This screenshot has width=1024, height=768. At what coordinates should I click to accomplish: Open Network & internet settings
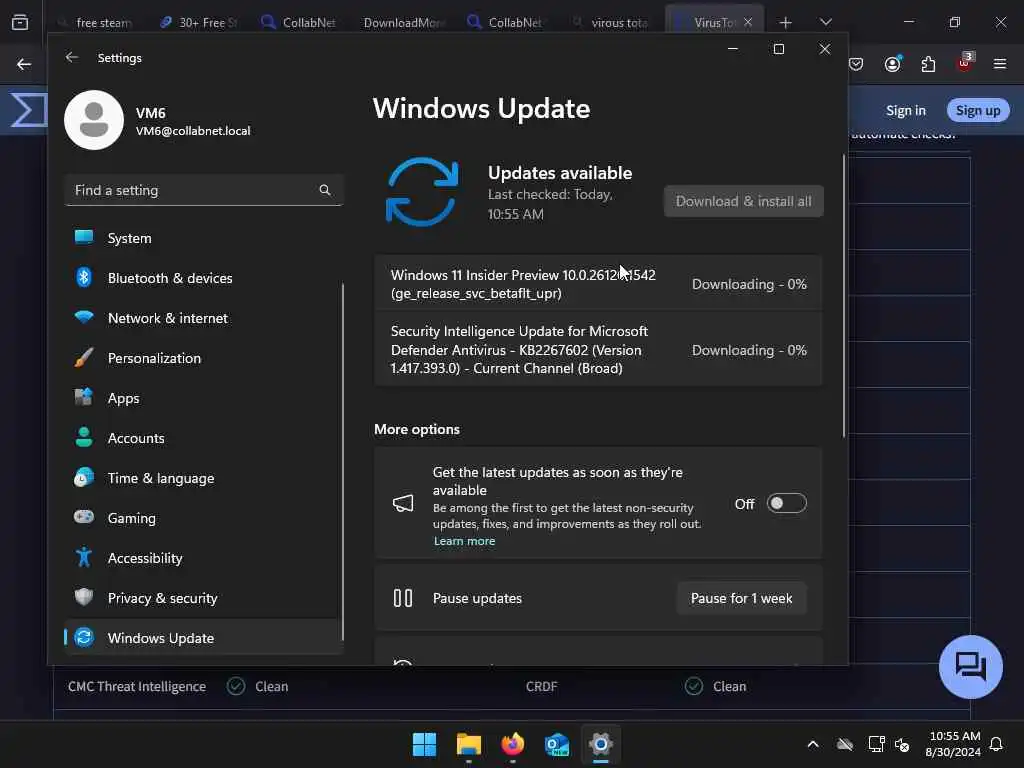coord(203,318)
